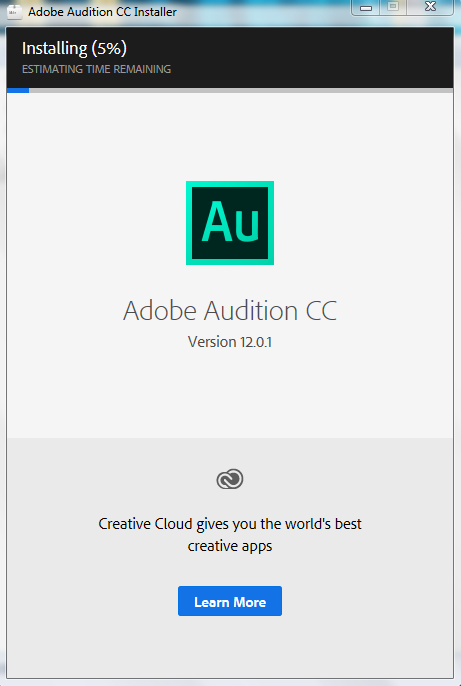The width and height of the screenshot is (461, 686).
Task: Click the Creative Cloud world's best text line
Action: (x=230, y=524)
